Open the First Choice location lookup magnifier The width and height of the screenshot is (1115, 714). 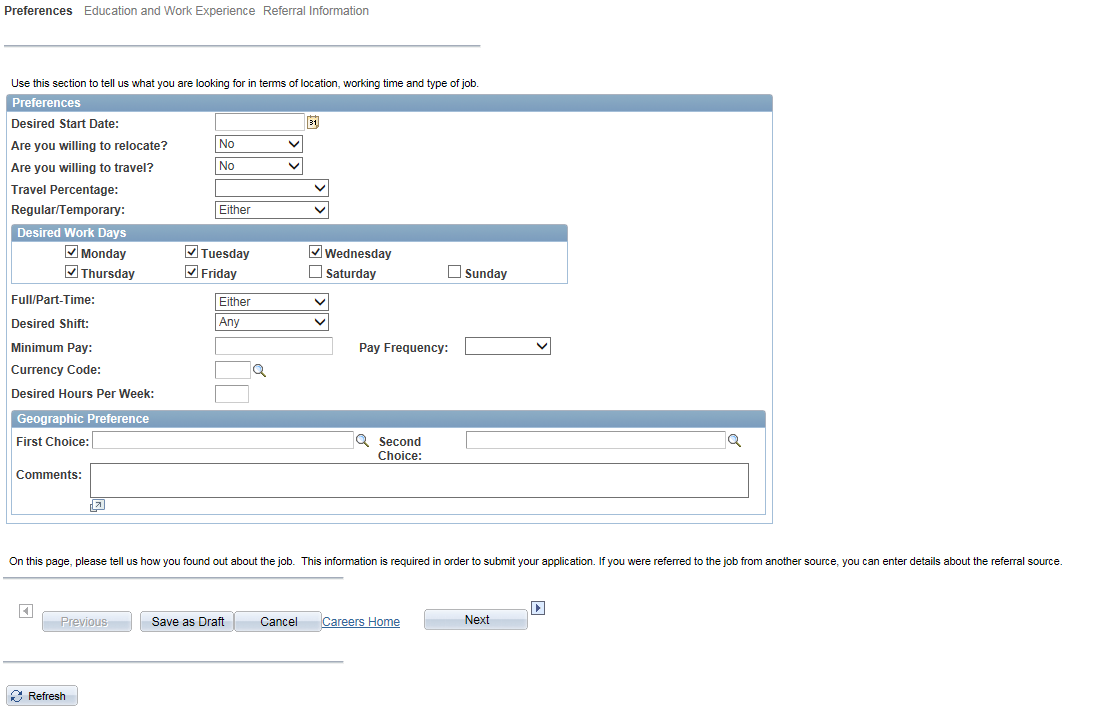[363, 441]
